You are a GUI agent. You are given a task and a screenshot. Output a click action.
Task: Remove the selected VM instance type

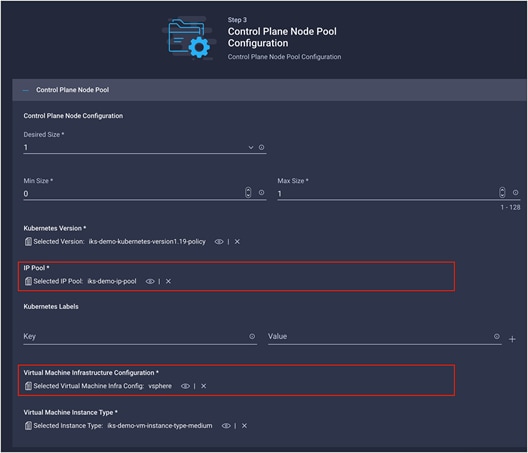click(244, 426)
